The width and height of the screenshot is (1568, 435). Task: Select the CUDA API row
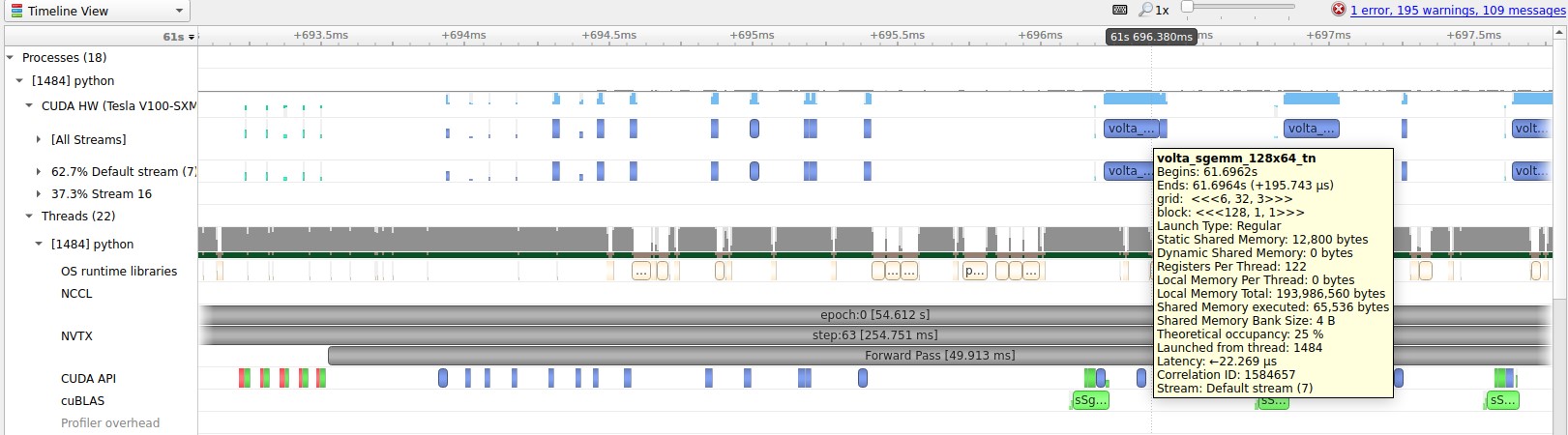88,379
